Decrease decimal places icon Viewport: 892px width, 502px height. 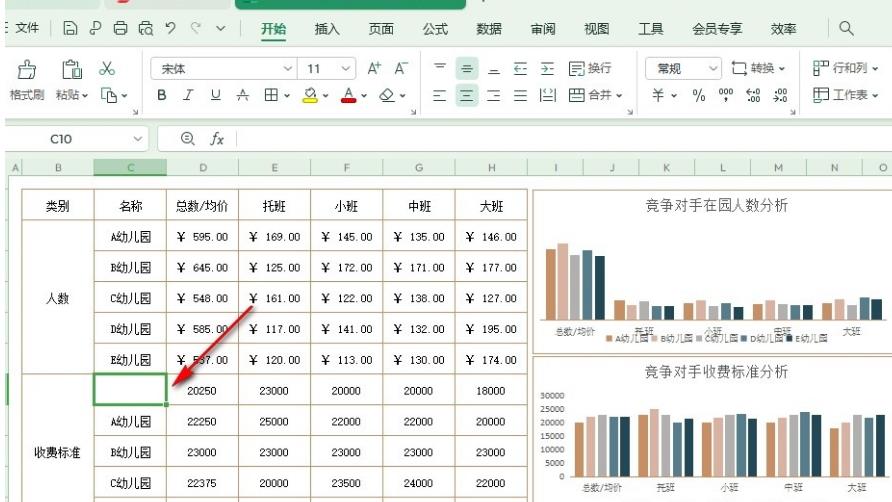click(780, 95)
